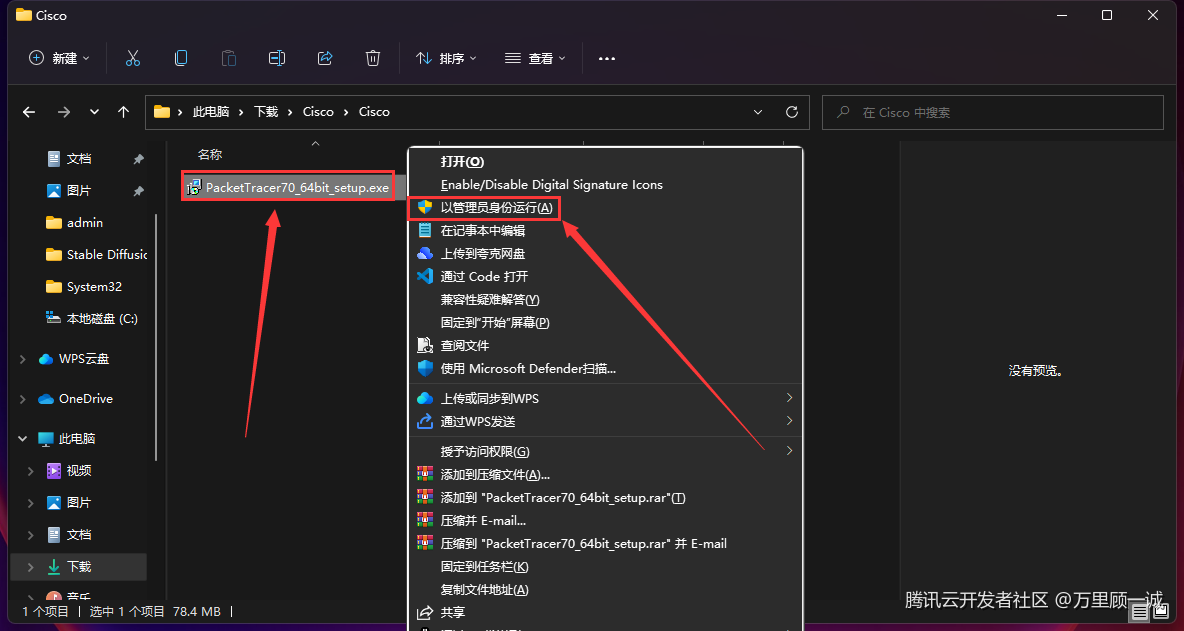Select 视频 under 此电脑
The image size is (1184, 631).
click(x=79, y=471)
